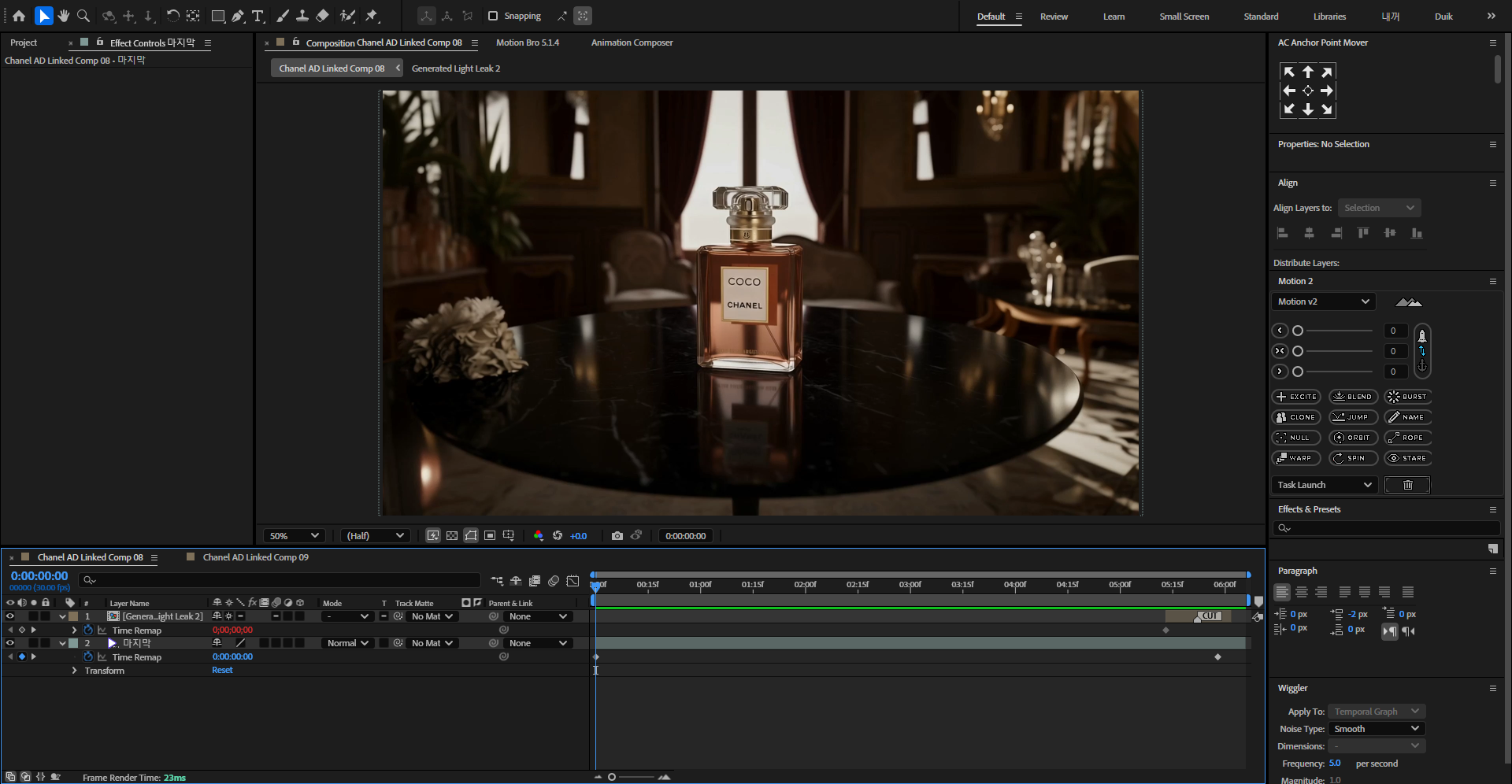Select the Rectangle shape tool
The width and height of the screenshot is (1512, 784).
(x=218, y=16)
